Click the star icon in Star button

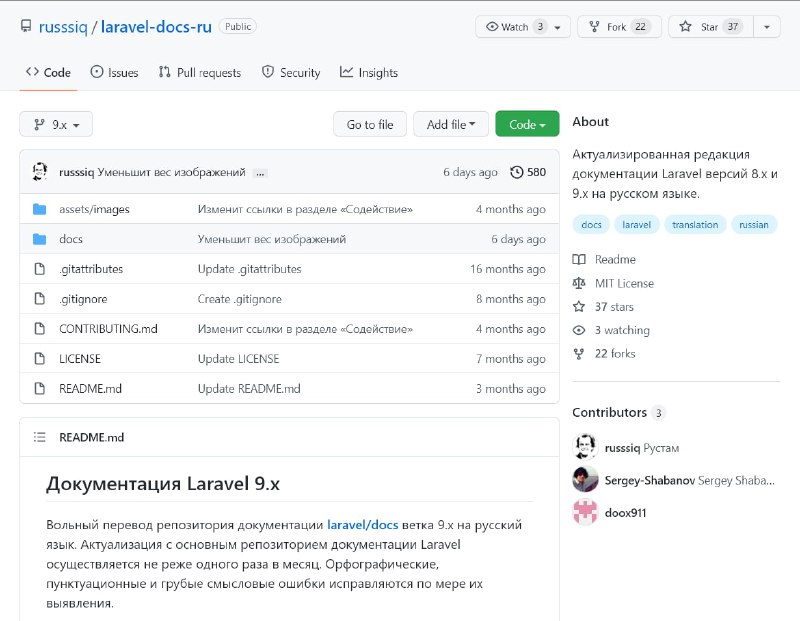coord(685,27)
